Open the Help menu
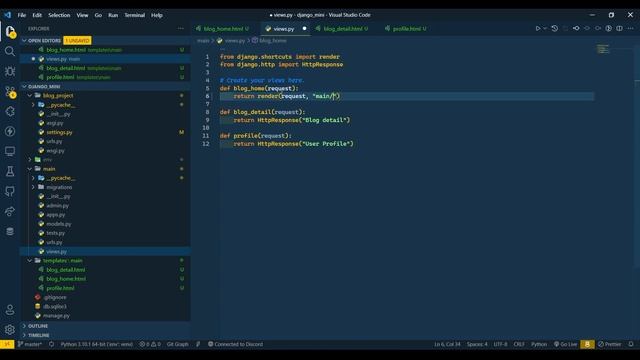 157,15
